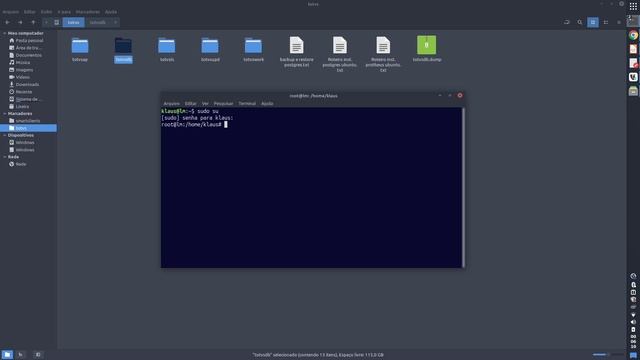
Task: Open the clock in the panel
Action: point(633,341)
